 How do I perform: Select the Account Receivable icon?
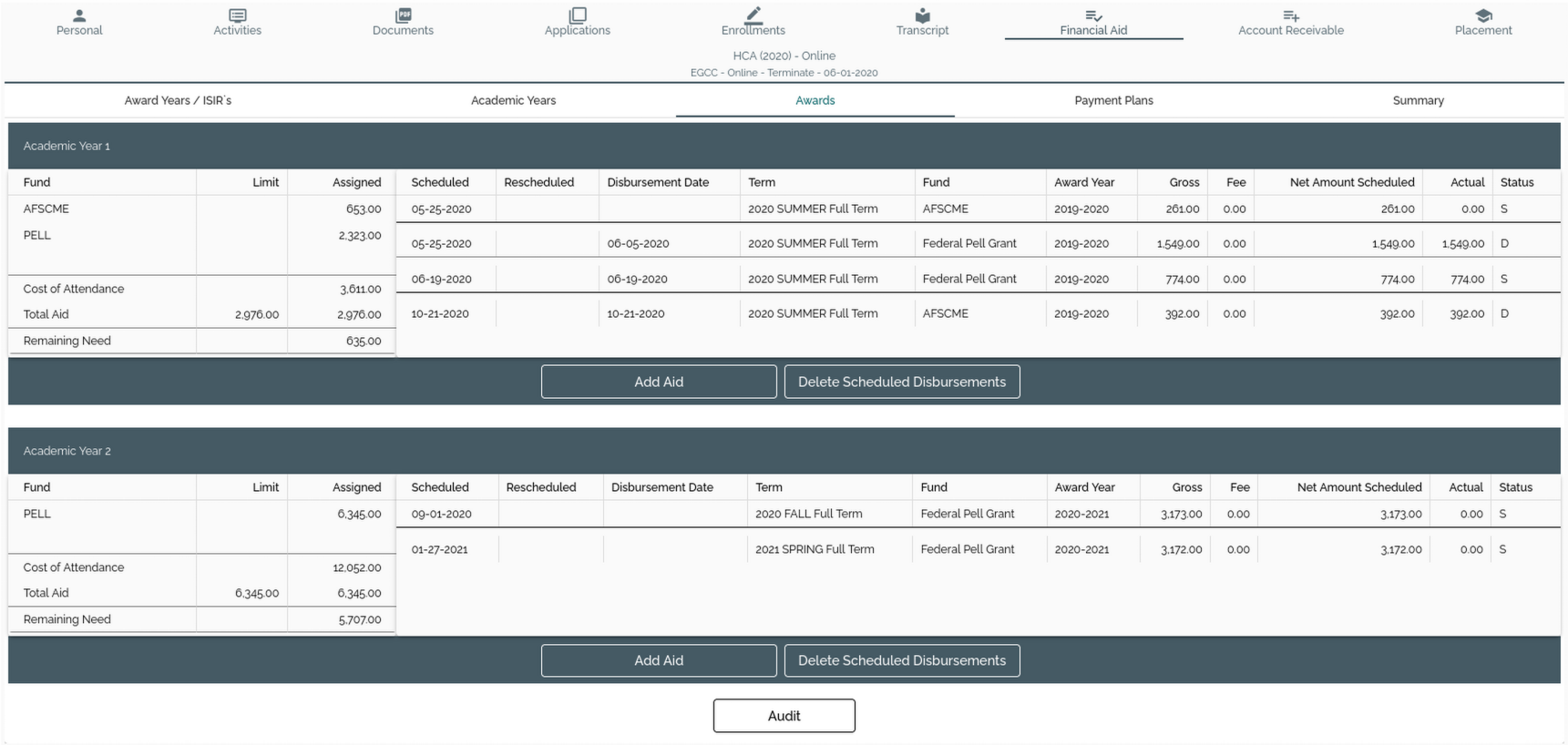(x=1290, y=15)
